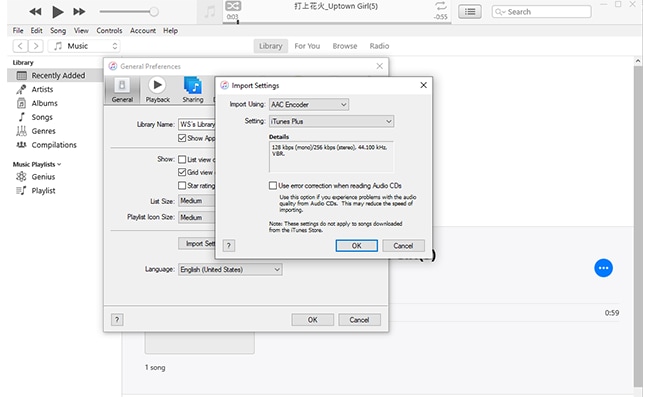Open the Controls menu
The height and width of the screenshot is (397, 652).
pyautogui.click(x=109, y=30)
